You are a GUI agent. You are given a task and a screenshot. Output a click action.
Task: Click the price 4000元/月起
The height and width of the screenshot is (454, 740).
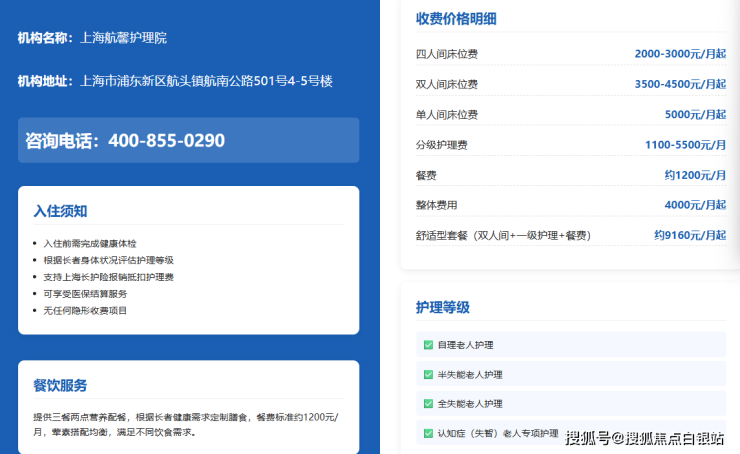[696, 205]
